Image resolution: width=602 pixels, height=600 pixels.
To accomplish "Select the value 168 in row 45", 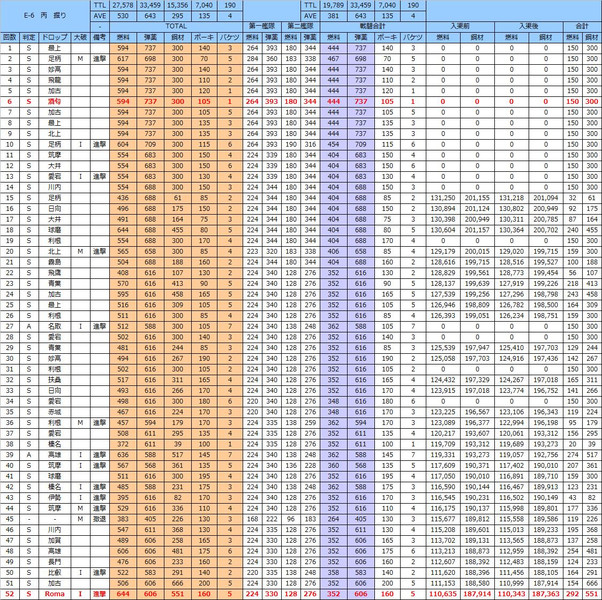I will click(252, 519).
